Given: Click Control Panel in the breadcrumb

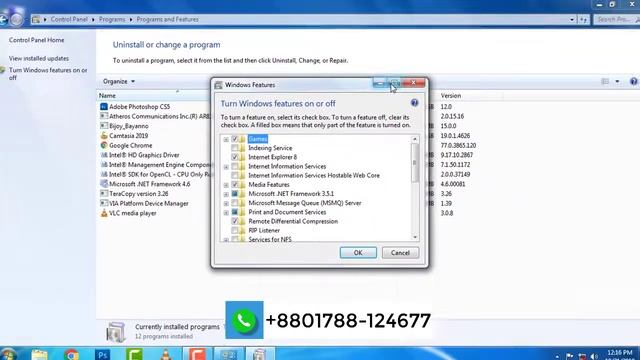Looking at the screenshot, I should [69, 19].
